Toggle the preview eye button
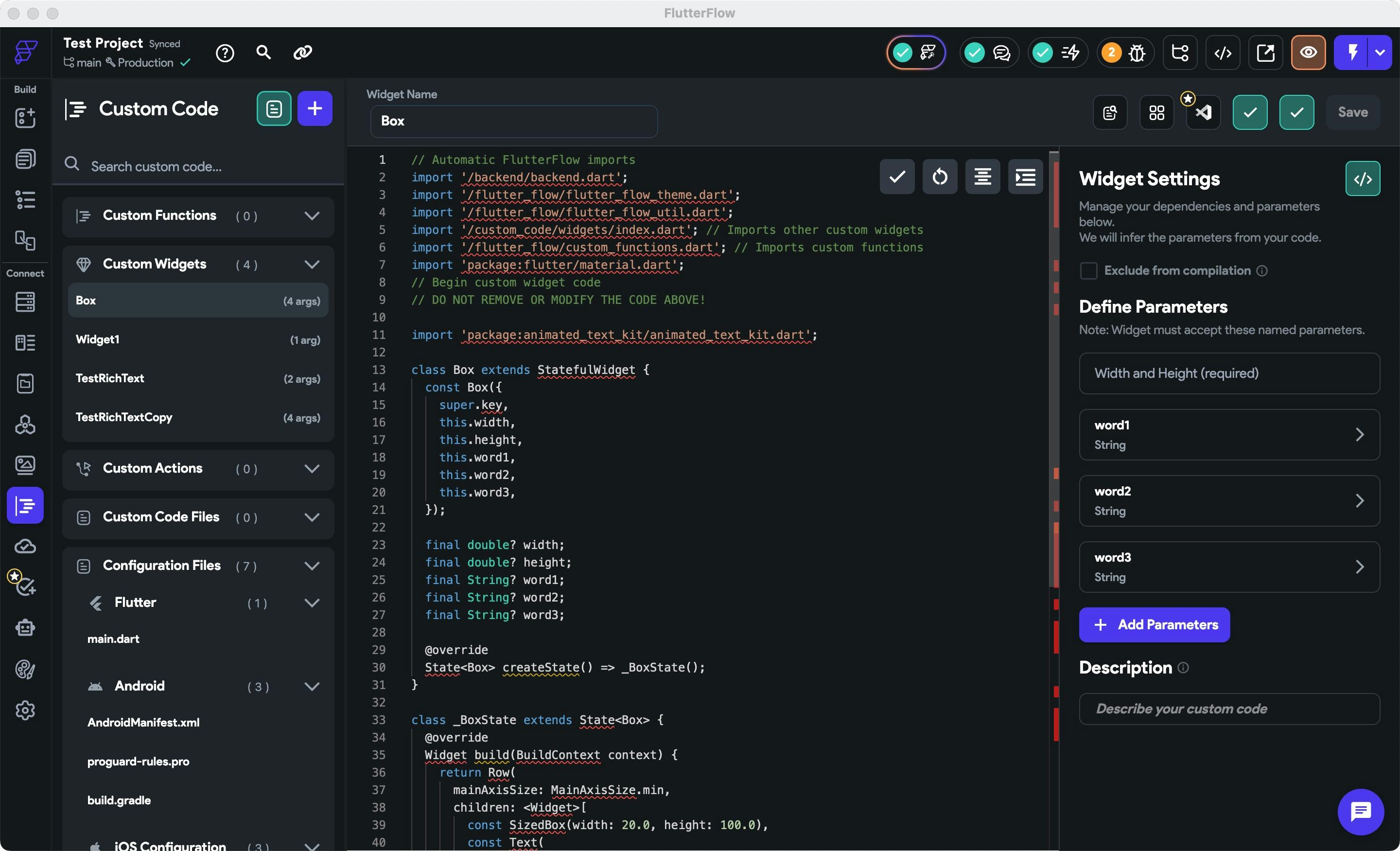This screenshot has height=851, width=1400. click(1308, 53)
